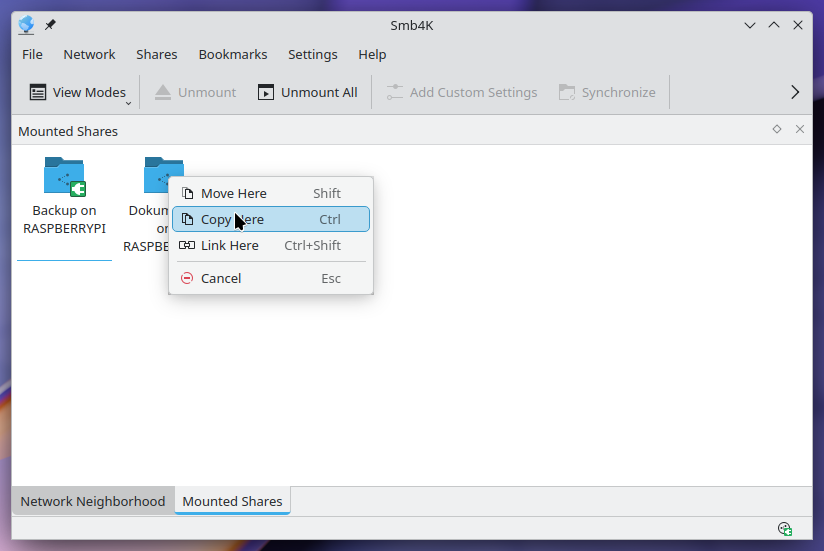
Task: Click the Backup on RASPBERRYPI label text
Action: pyautogui.click(x=65, y=220)
